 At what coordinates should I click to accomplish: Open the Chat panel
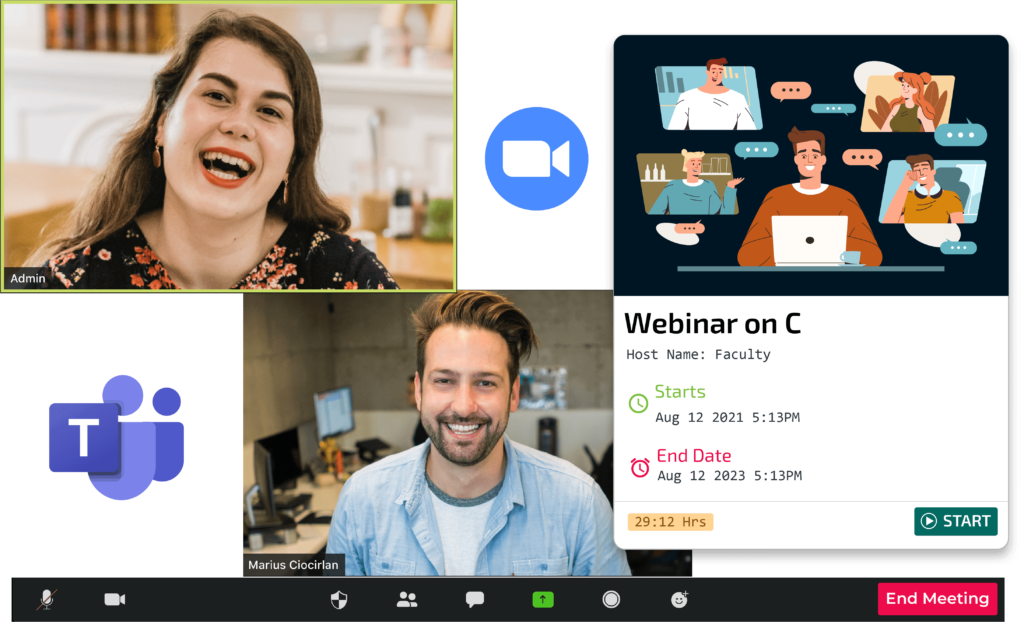tap(475, 599)
